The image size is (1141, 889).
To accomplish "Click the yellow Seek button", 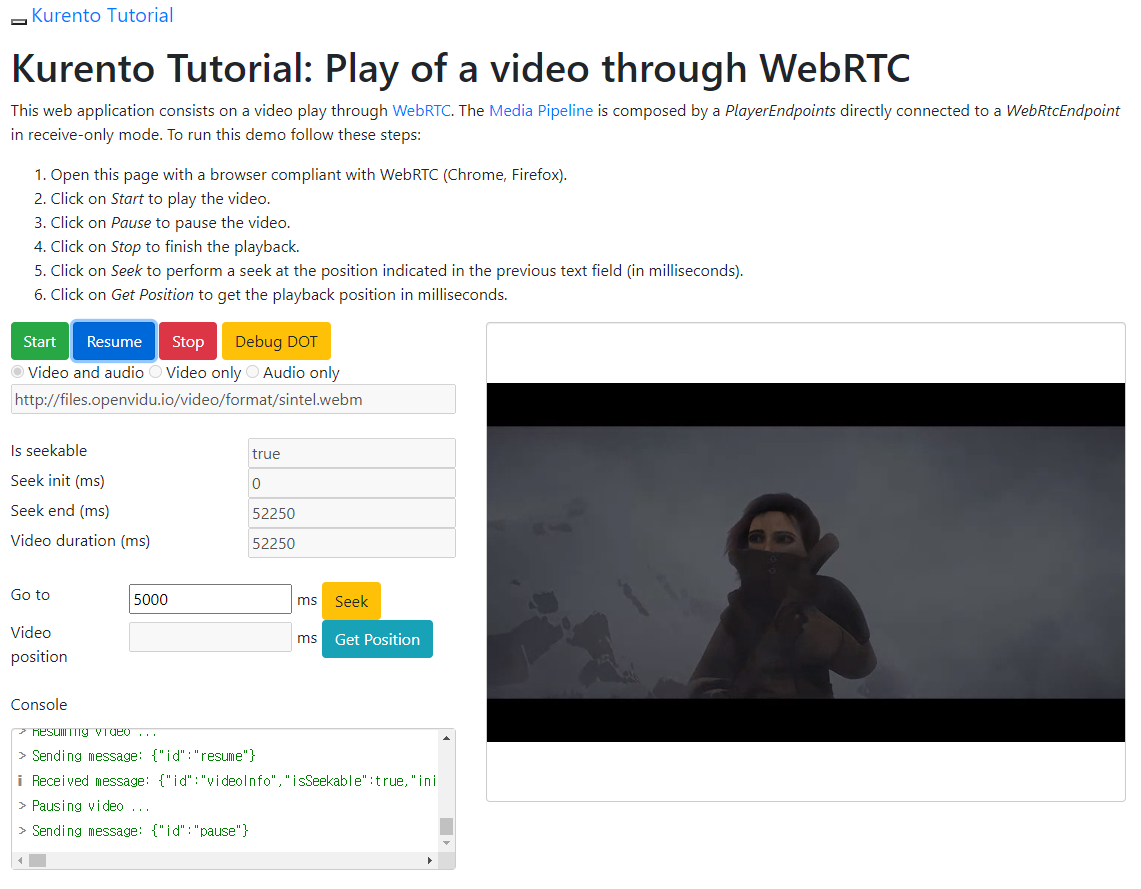I will [351, 601].
